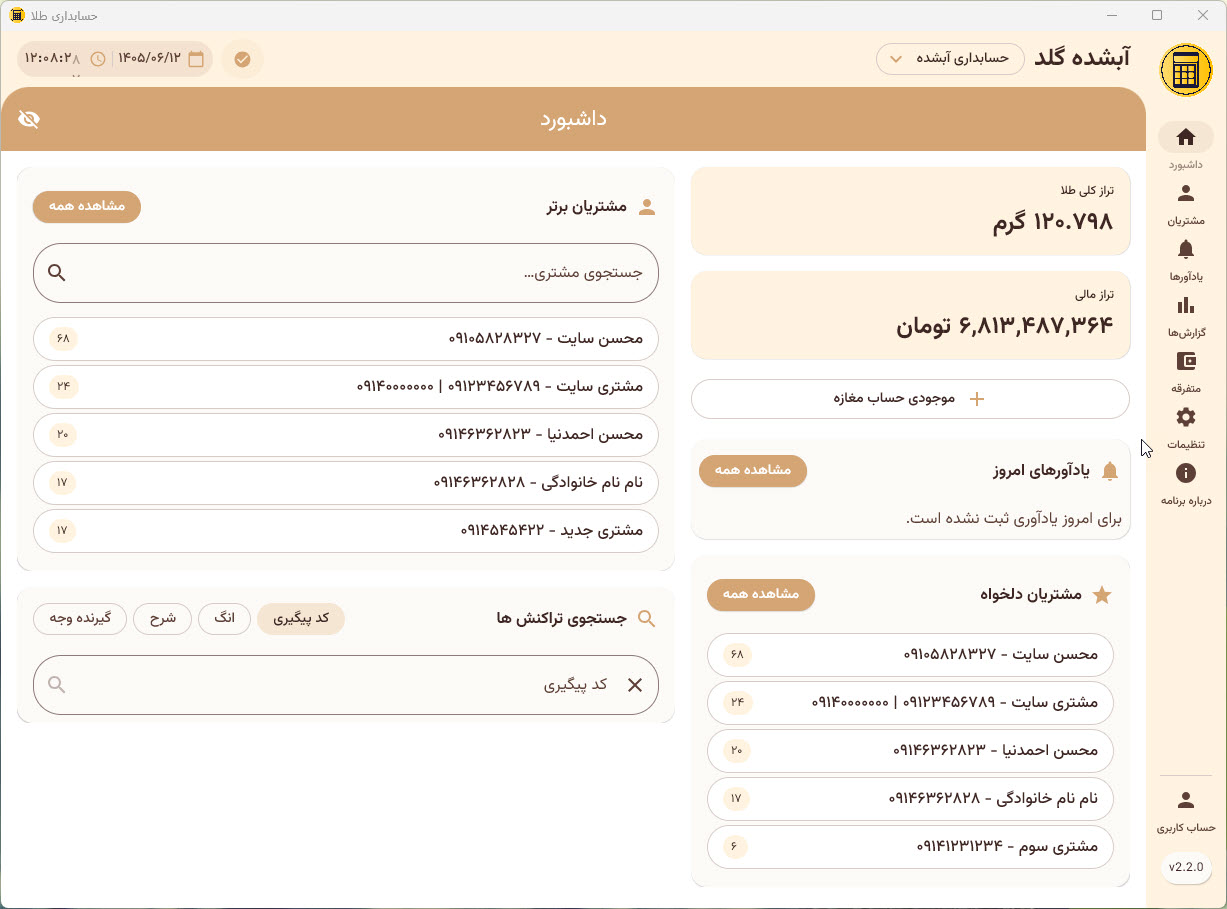
Task: Clear the کد پیگیری search with X
Action: 635,685
